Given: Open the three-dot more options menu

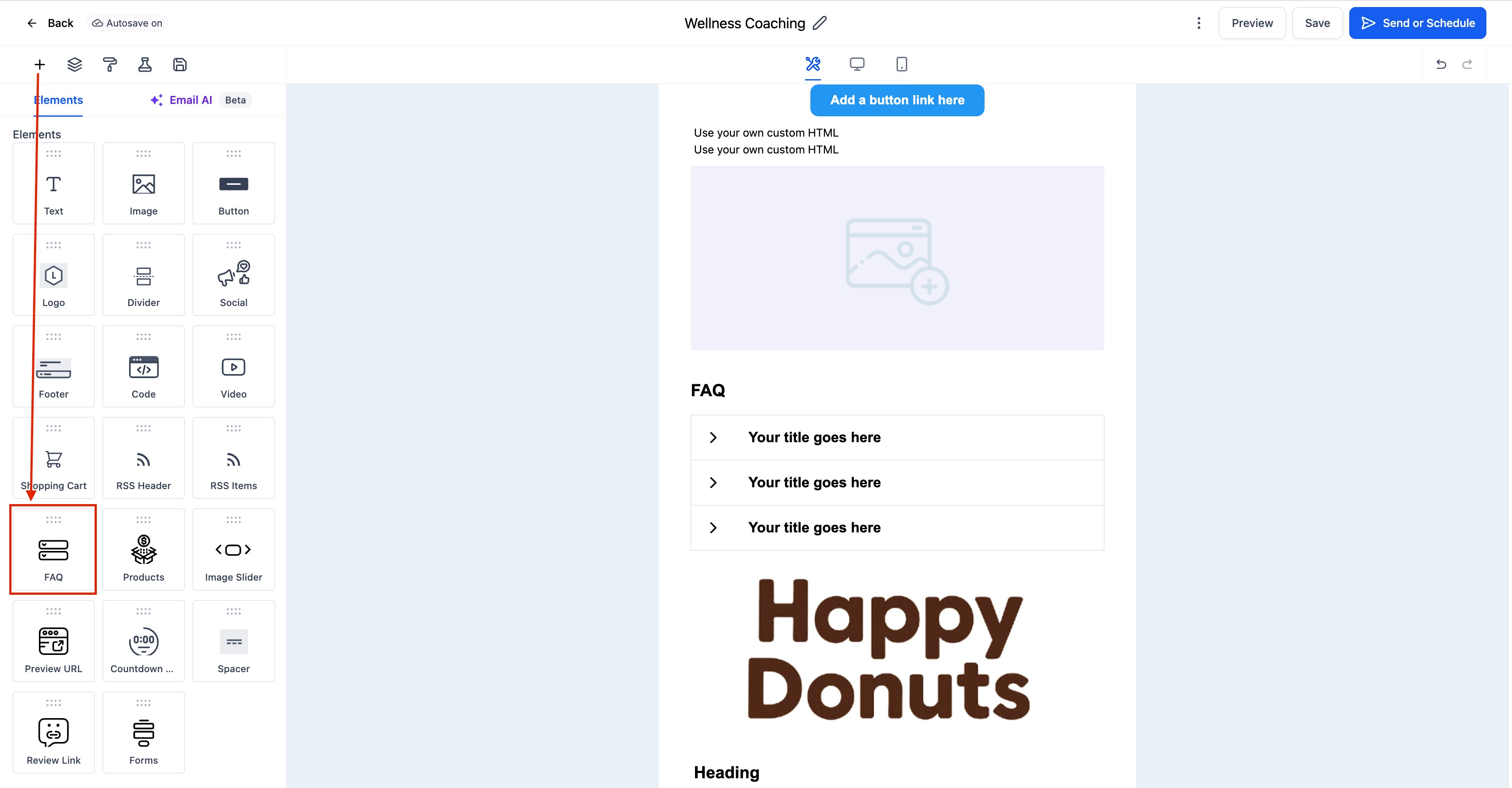Looking at the screenshot, I should [1199, 23].
